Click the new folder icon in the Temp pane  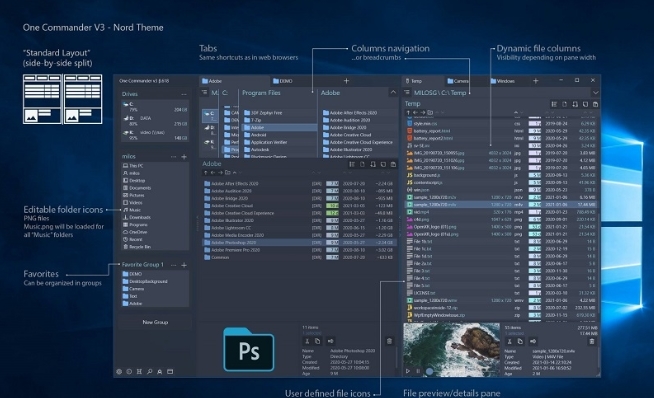point(430,113)
